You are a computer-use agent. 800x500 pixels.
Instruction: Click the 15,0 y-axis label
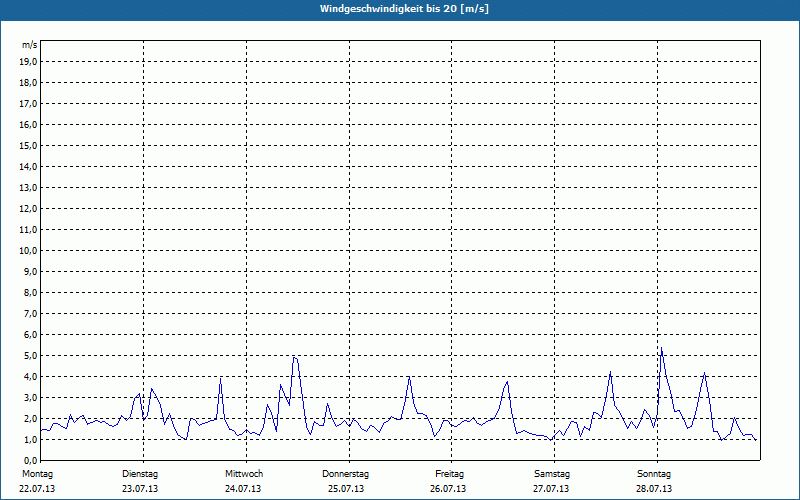click(27, 145)
